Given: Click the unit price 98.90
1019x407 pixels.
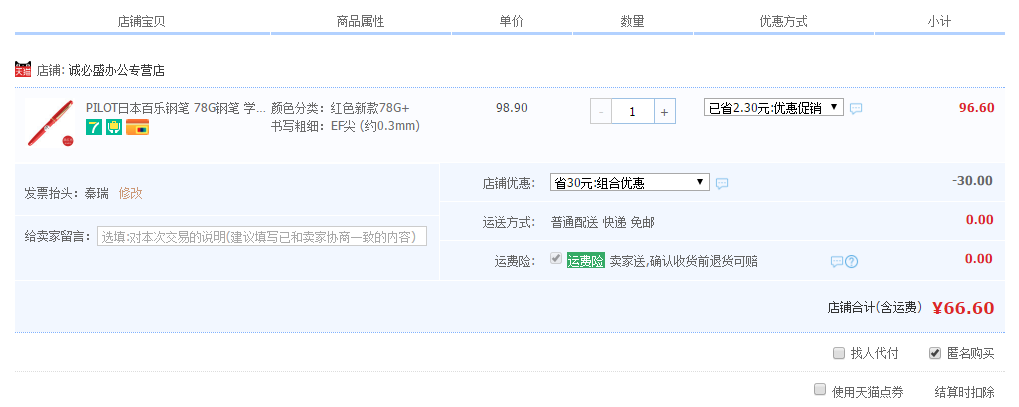Looking at the screenshot, I should tap(512, 108).
